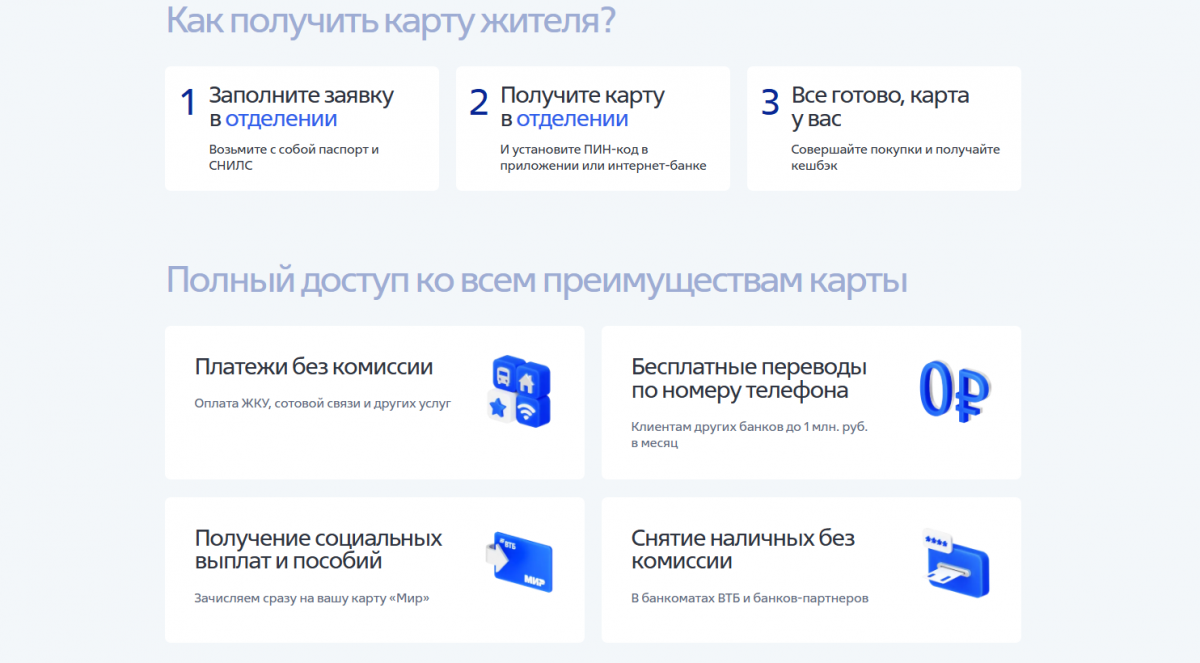Click the 'Все готово, карта у вас' step title
Viewport: 1200px width, 663px height.
point(880,107)
